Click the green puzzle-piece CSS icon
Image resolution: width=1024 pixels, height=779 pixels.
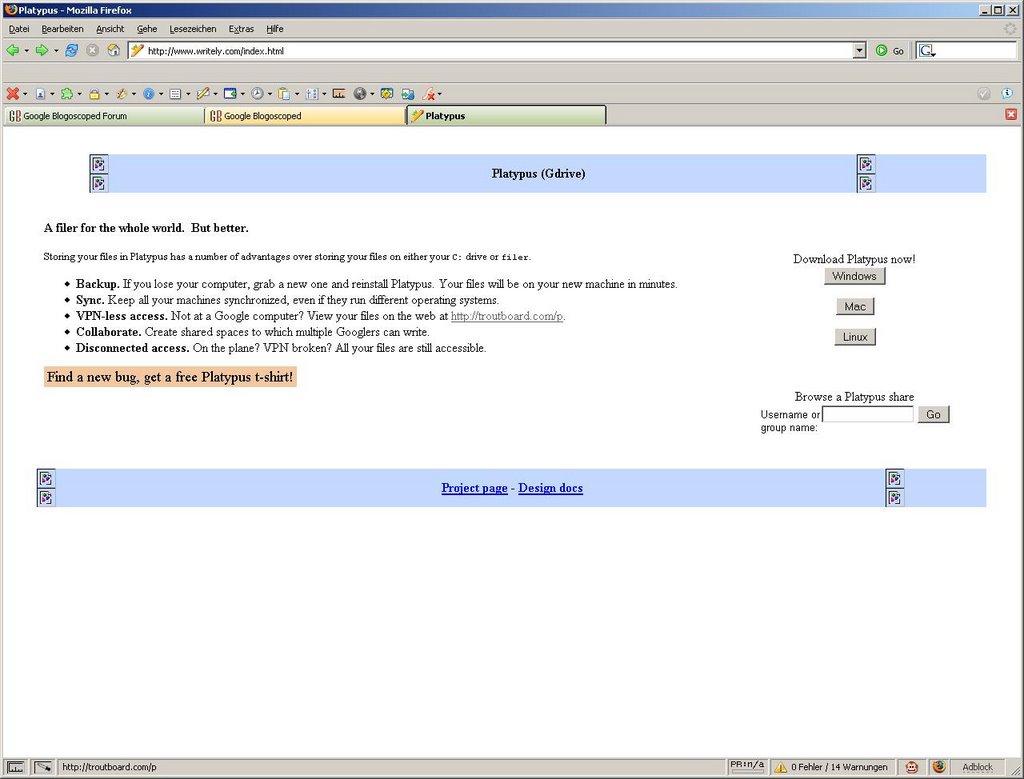pyautogui.click(x=67, y=94)
